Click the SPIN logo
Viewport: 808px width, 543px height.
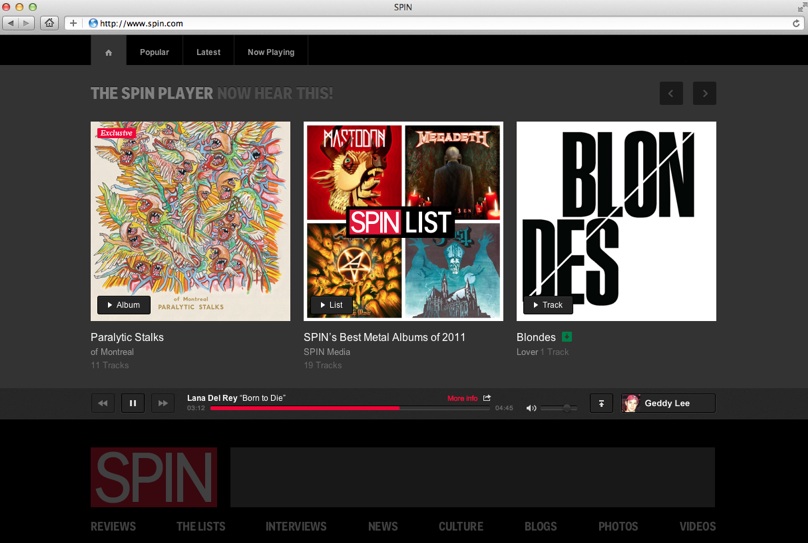point(154,477)
